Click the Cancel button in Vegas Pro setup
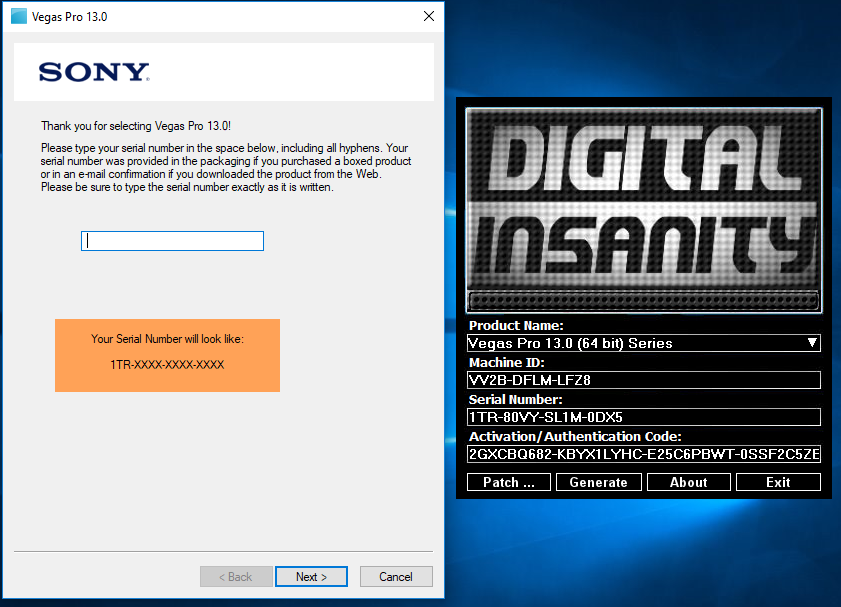This screenshot has width=841, height=607. click(396, 576)
